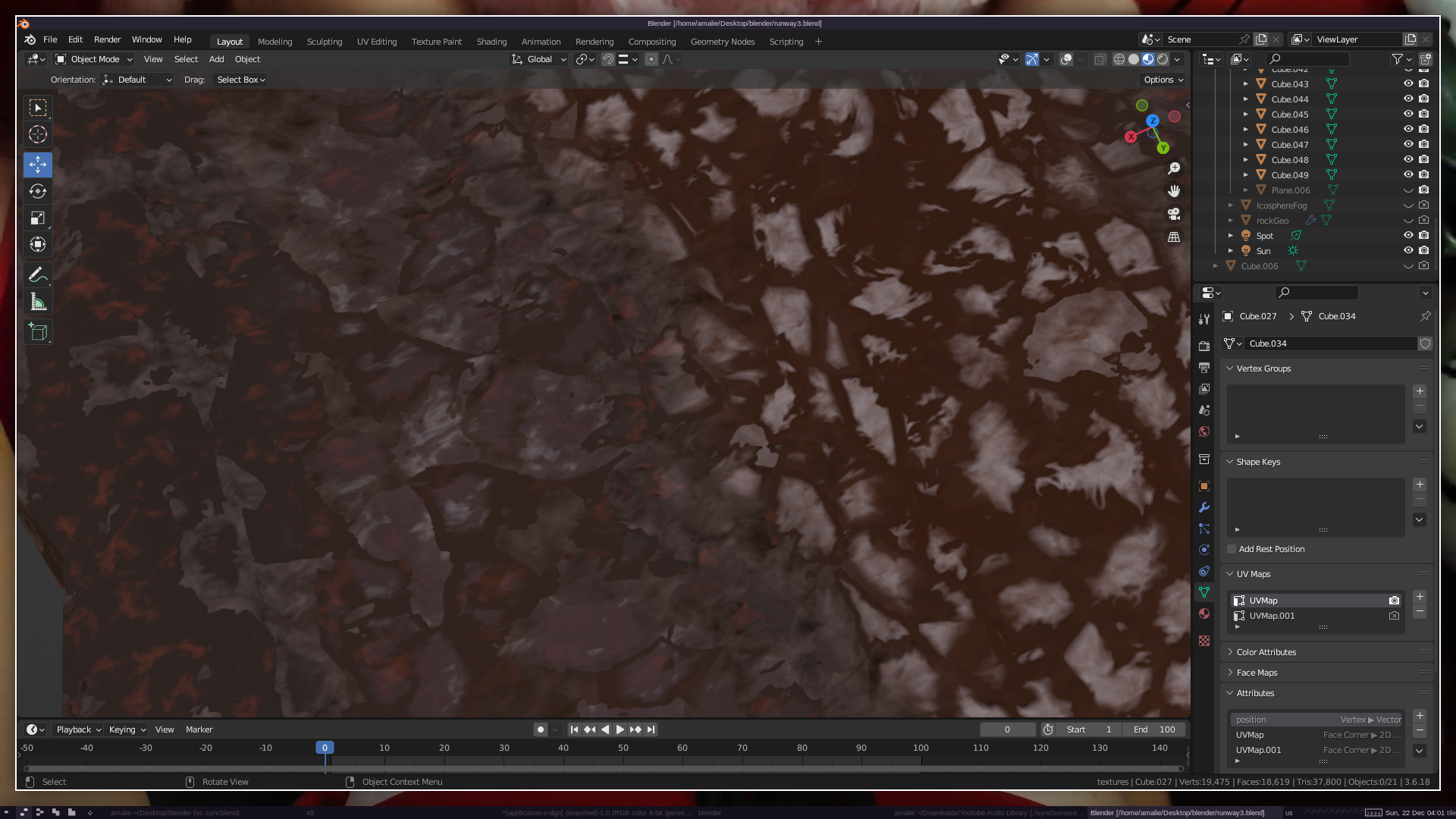This screenshot has width=1456, height=819.
Task: Select the Annotate tool
Action: coord(38,275)
